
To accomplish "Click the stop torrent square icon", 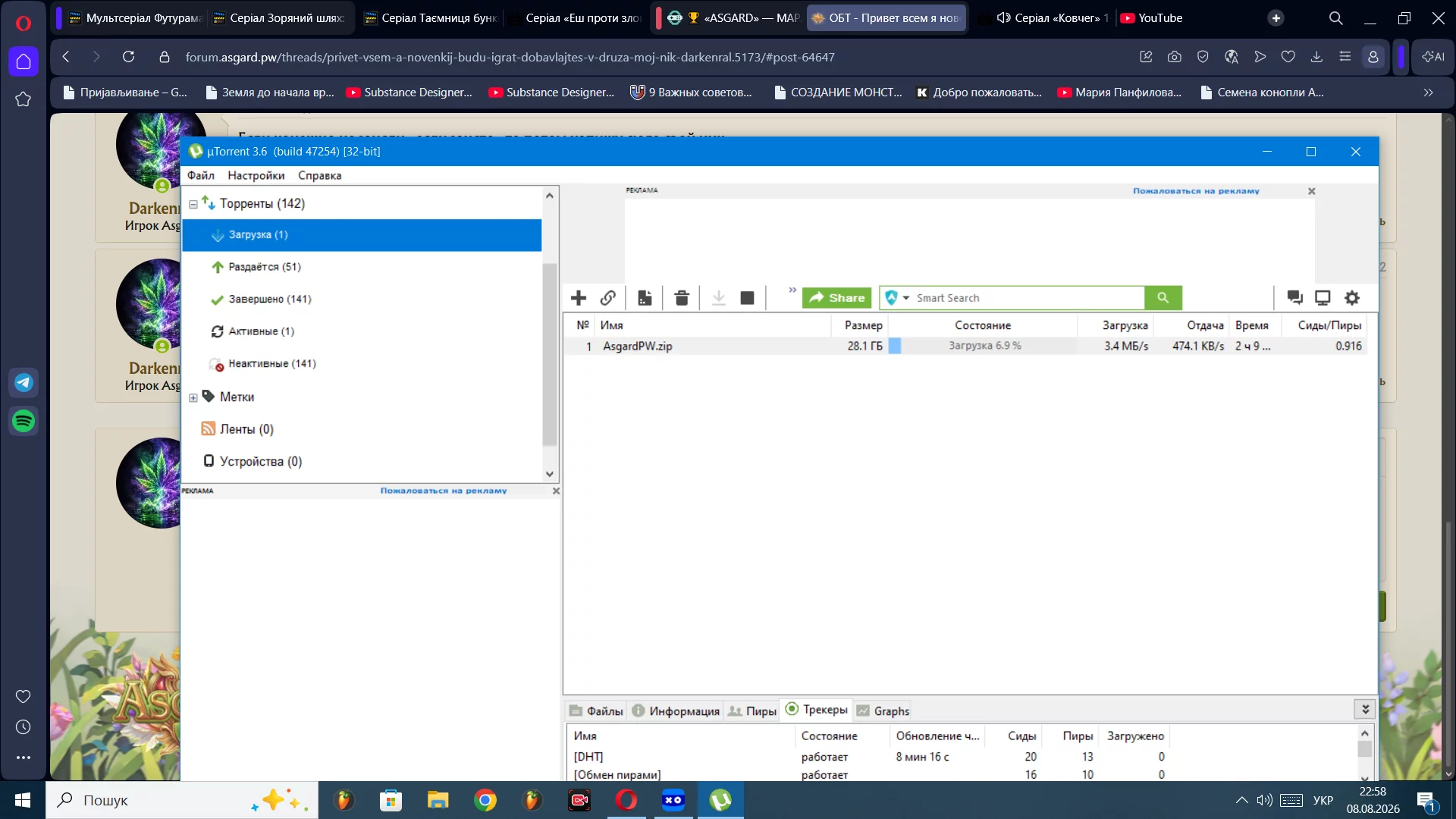I will [747, 298].
